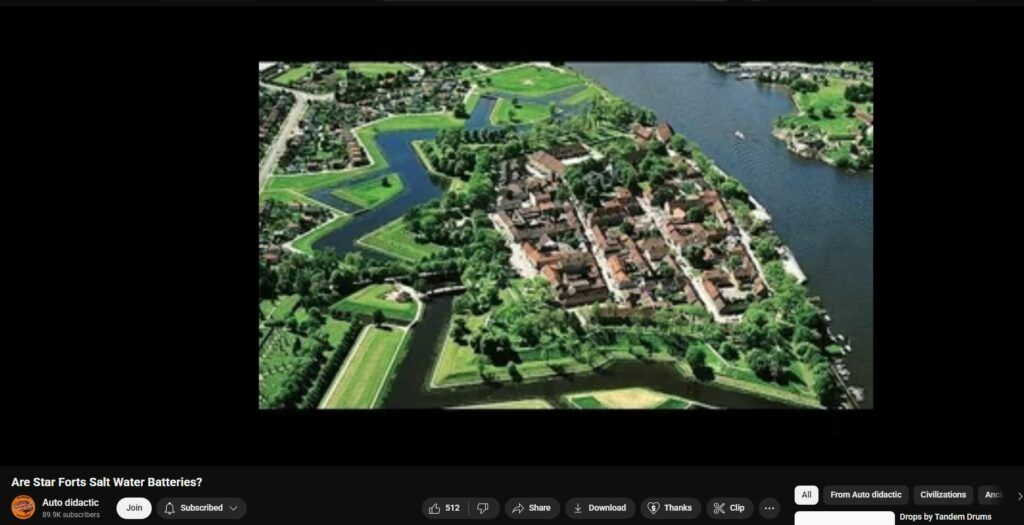The image size is (1024, 525).
Task: Open the three-dots more actions menu
Action: [x=769, y=508]
